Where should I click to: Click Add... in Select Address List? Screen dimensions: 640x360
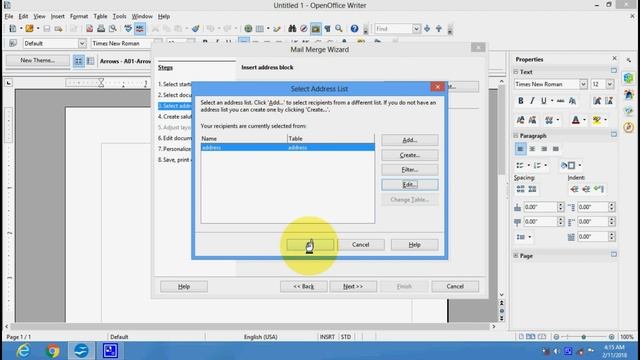(x=410, y=140)
